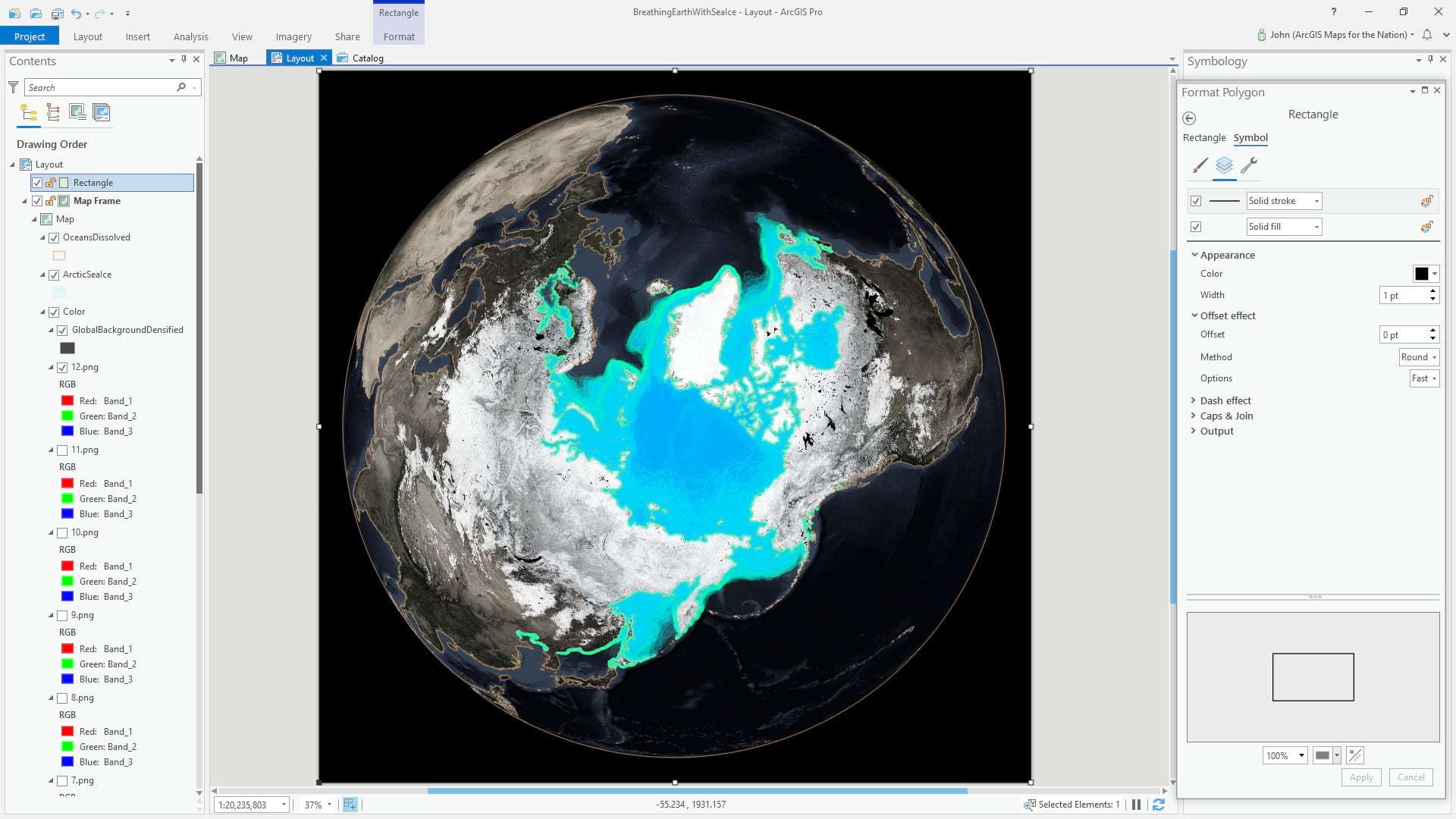
Task: Pause drawing with the pause icon
Action: point(1136,805)
